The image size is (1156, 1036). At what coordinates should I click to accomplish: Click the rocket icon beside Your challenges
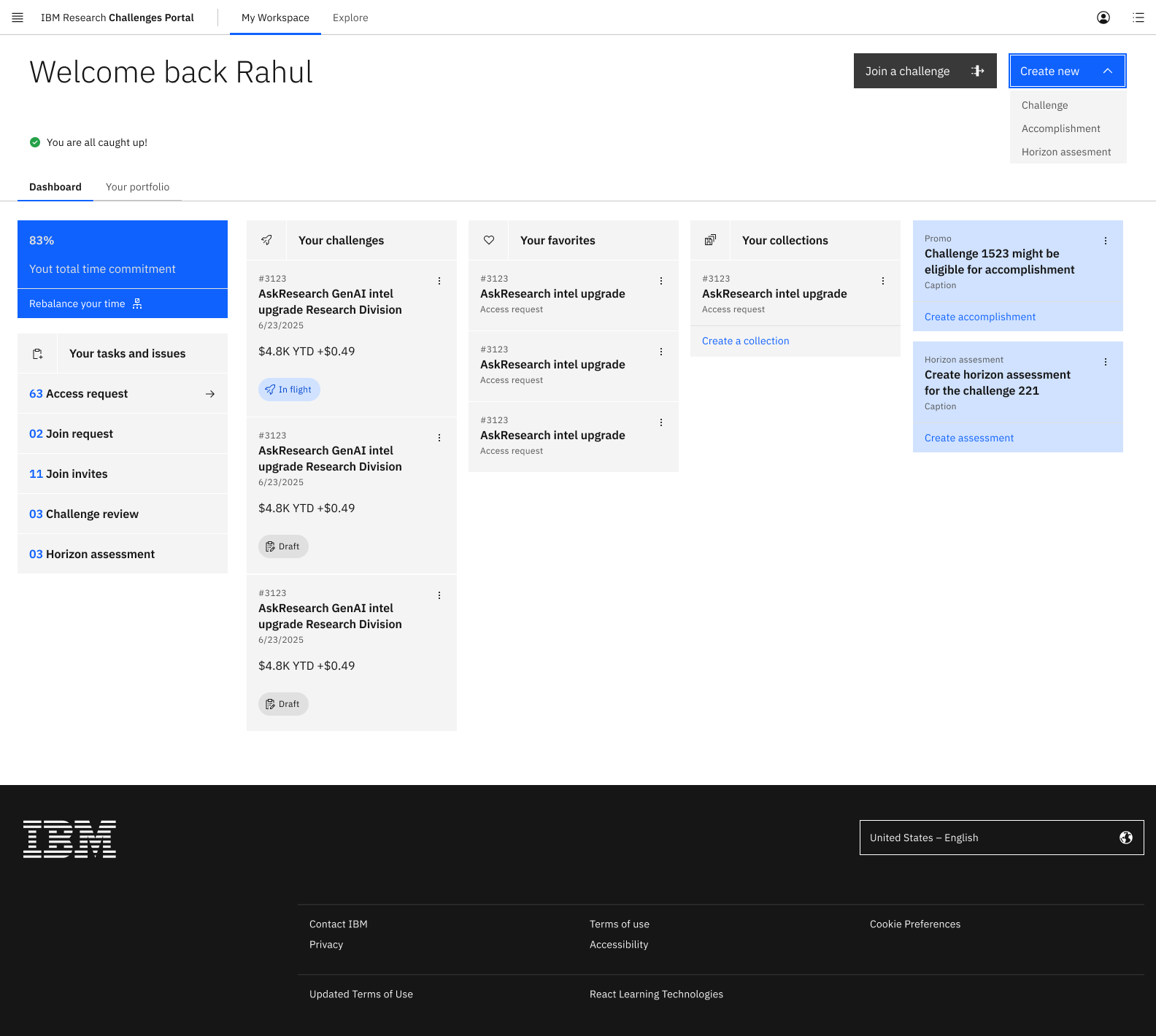(267, 240)
